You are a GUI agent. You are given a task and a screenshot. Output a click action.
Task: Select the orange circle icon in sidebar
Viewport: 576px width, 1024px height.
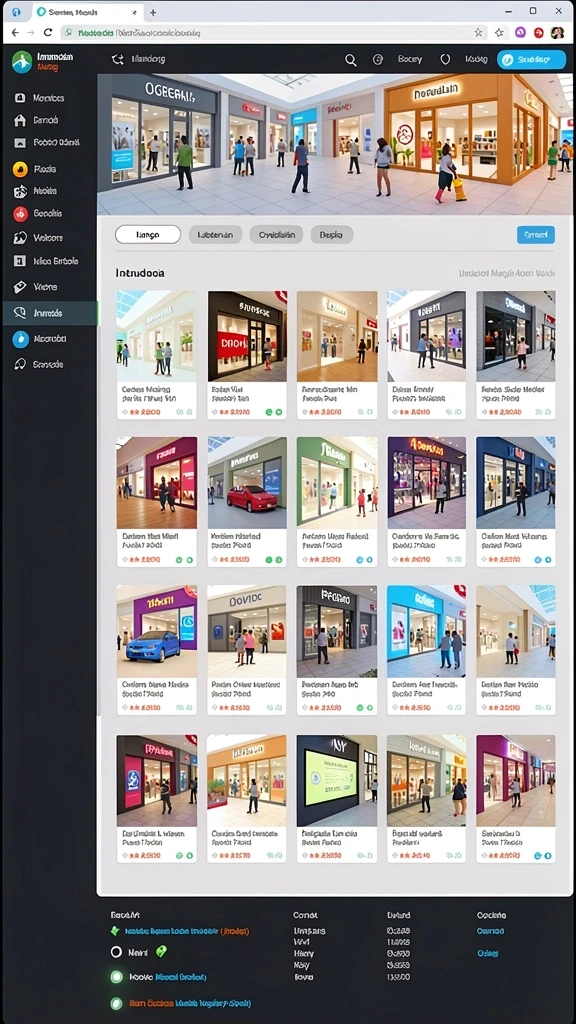(x=20, y=169)
